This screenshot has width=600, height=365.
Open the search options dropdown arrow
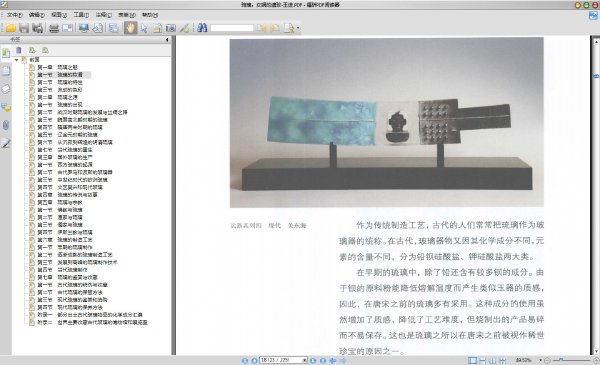click(x=298, y=28)
